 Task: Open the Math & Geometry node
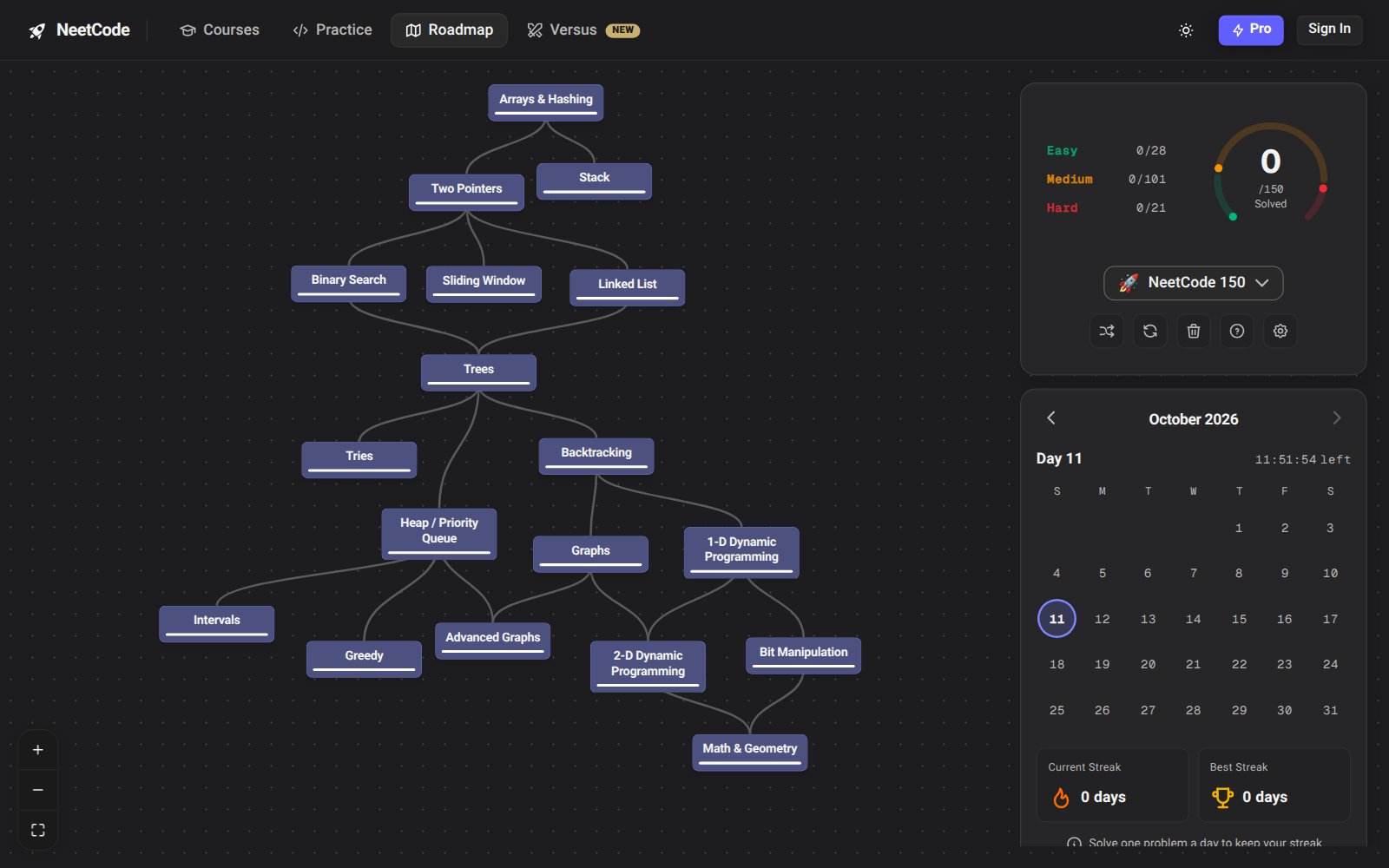click(750, 752)
